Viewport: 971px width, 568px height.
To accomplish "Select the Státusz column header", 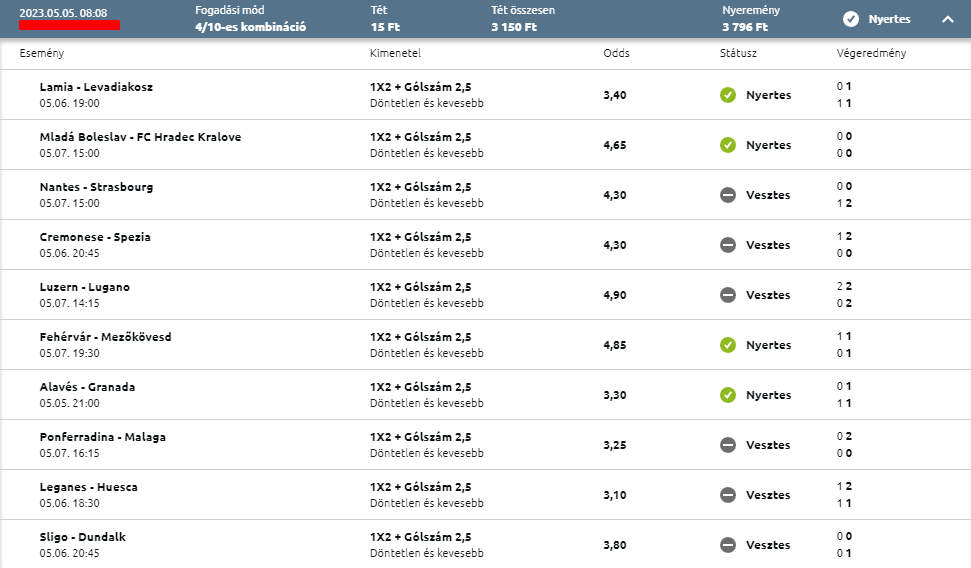I will click(738, 53).
